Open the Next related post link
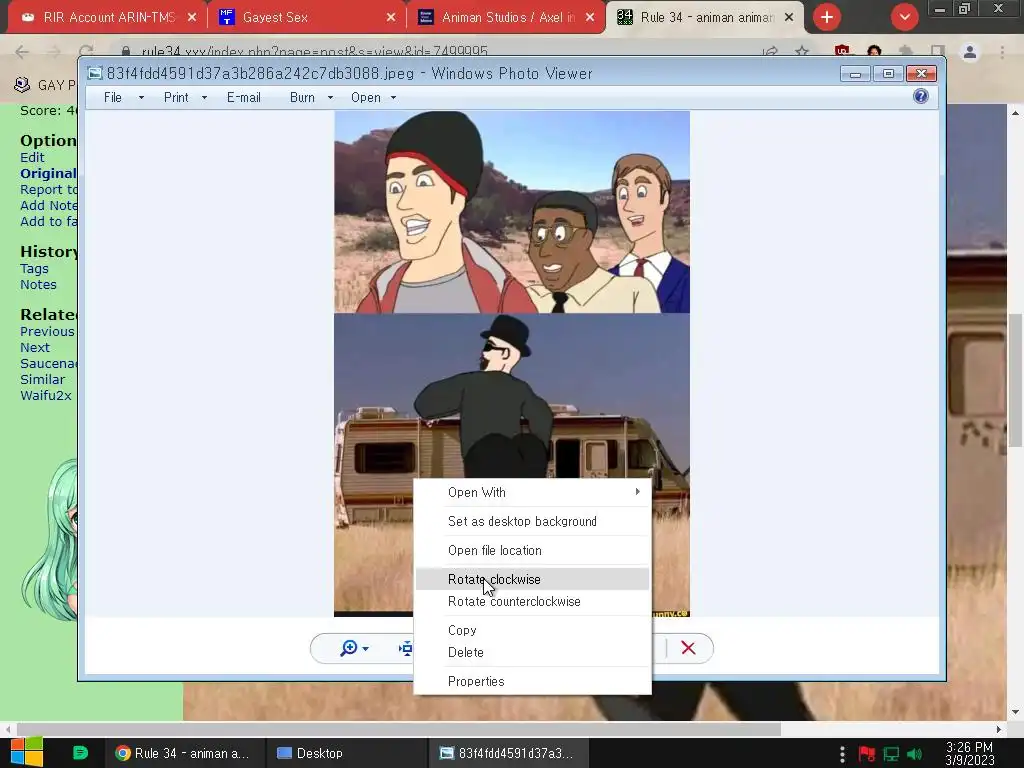The height and width of the screenshot is (768, 1024). click(35, 347)
